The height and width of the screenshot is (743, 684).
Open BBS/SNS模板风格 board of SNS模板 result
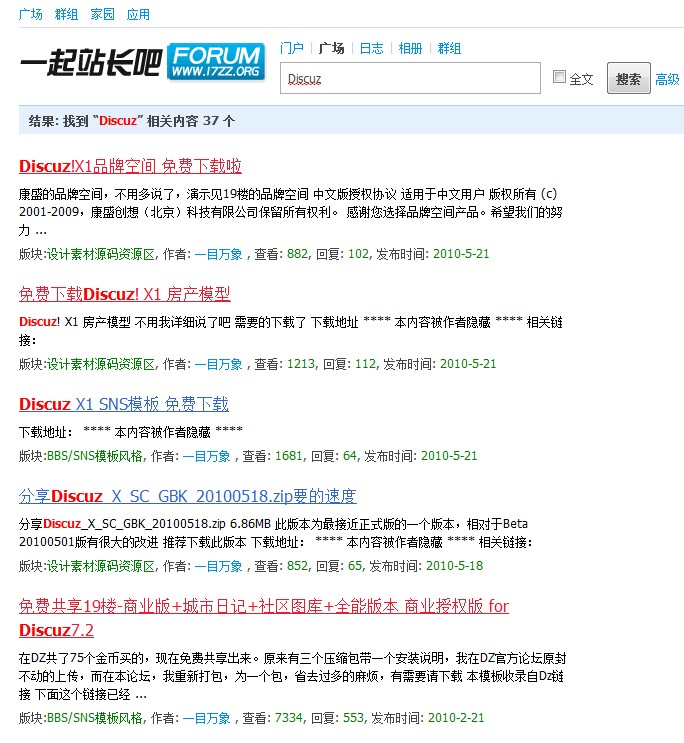[94, 456]
